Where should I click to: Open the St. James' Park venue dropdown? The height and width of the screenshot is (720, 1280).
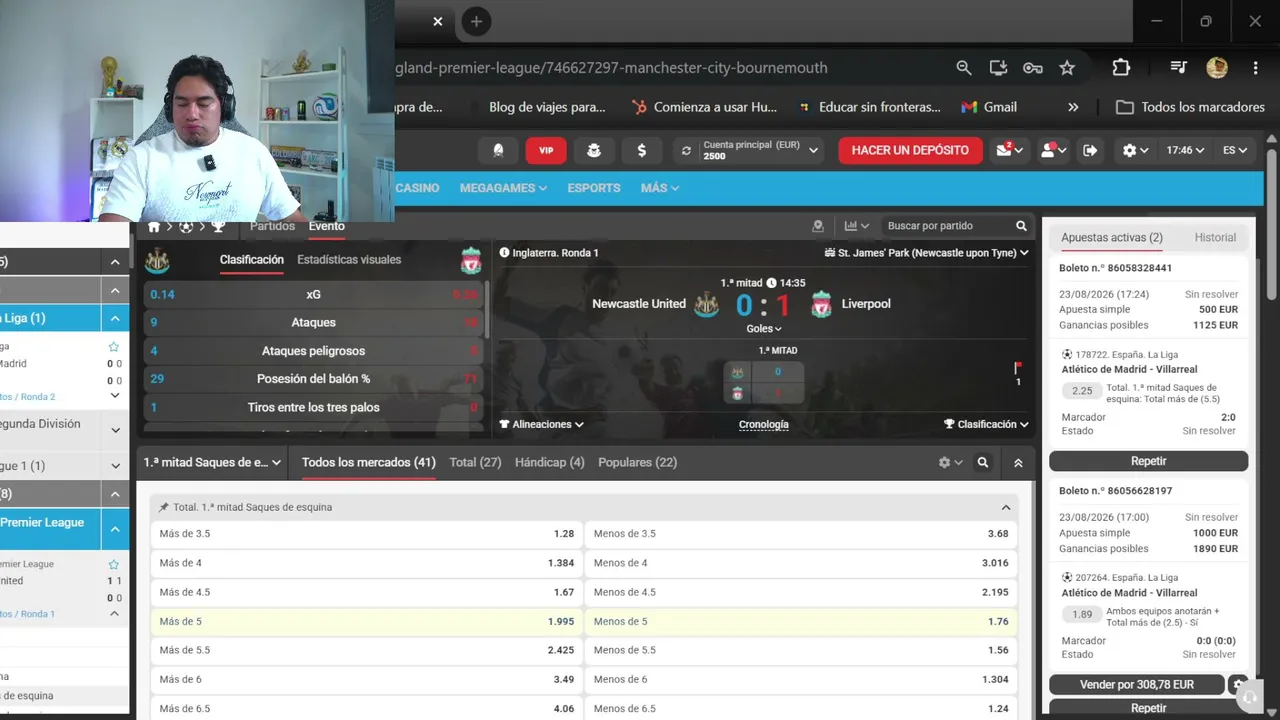(x=926, y=253)
